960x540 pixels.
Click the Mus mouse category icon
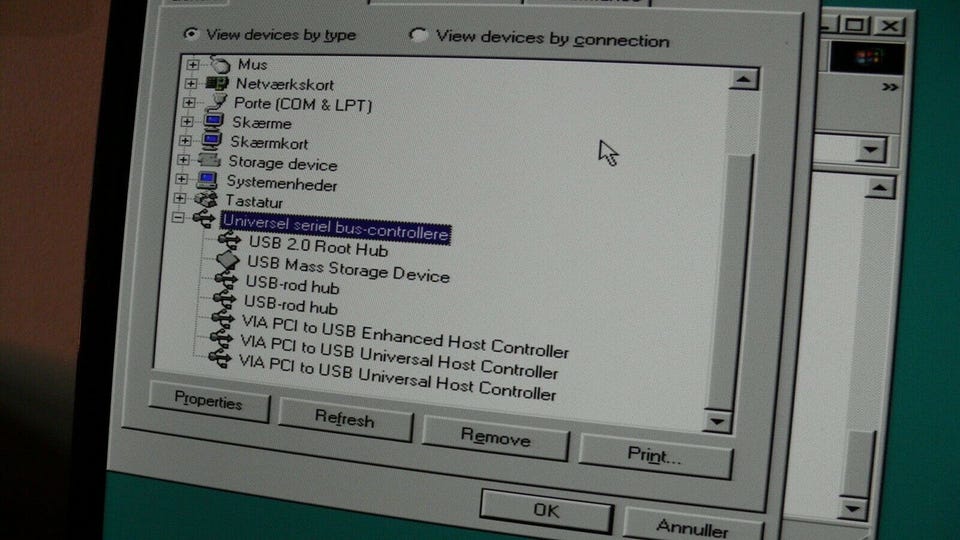click(219, 64)
